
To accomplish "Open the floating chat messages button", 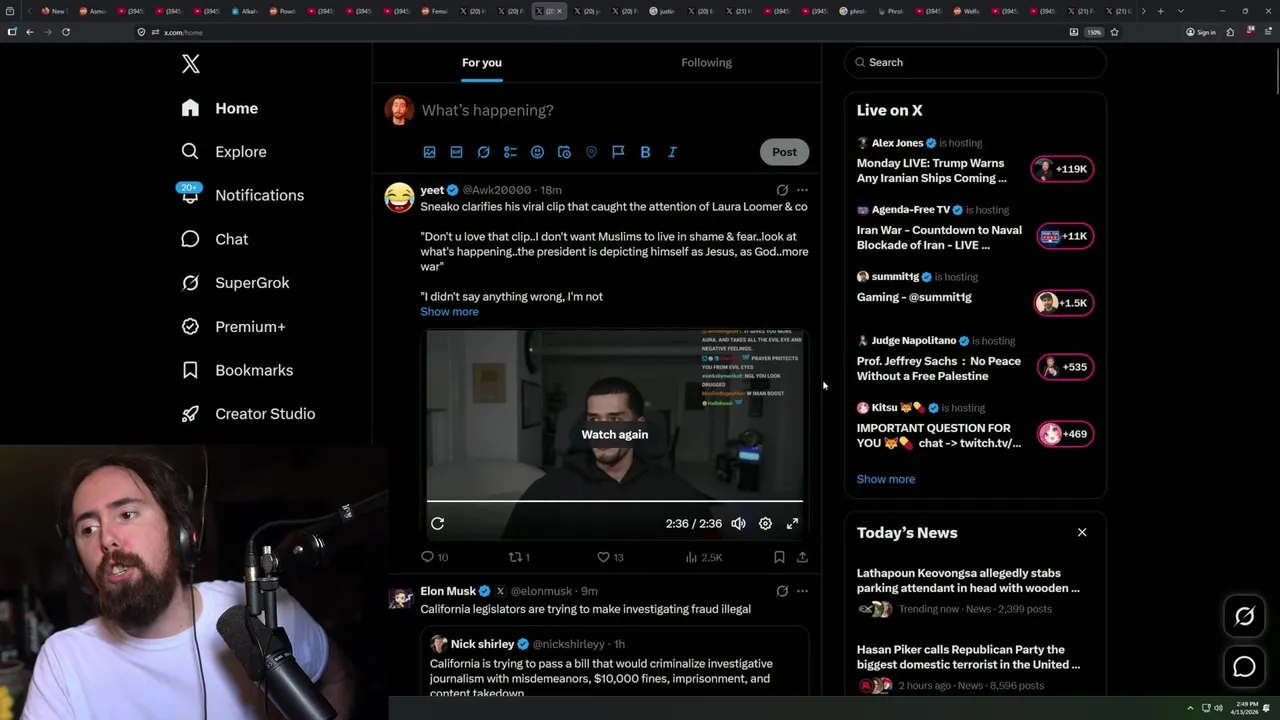I will (x=1244, y=667).
